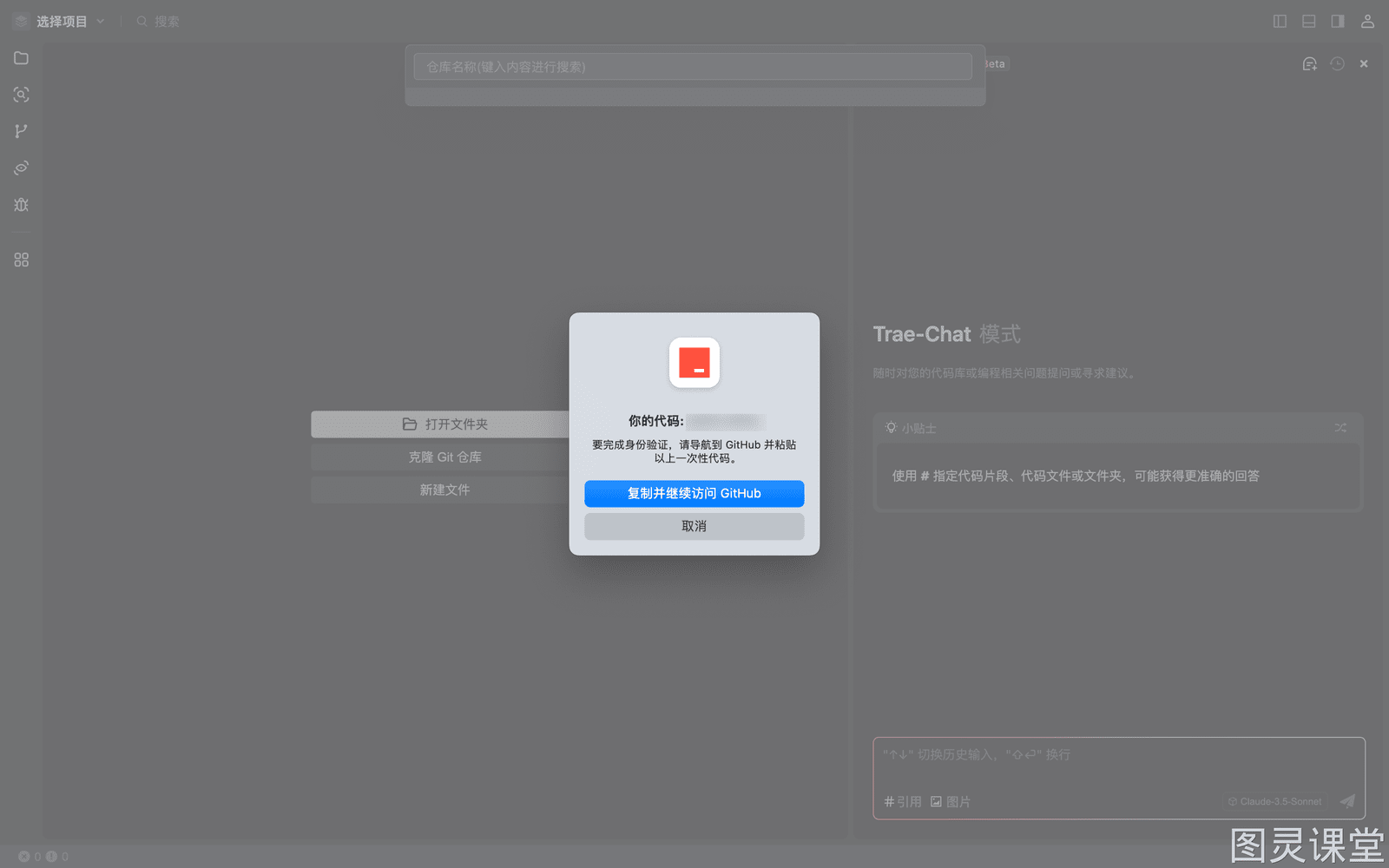The width and height of the screenshot is (1389, 868).
Task: Open the eye-shaped preview icon in the sidebar
Action: pos(22,168)
